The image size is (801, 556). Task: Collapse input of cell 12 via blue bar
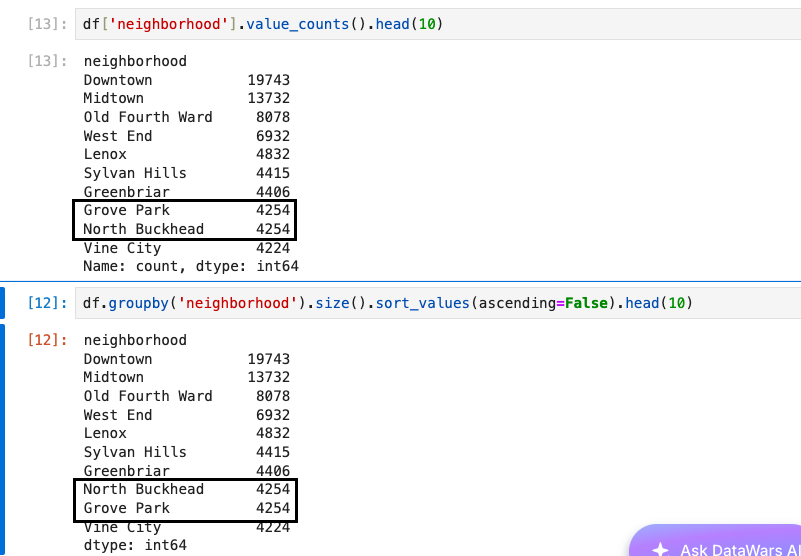pos(3,303)
